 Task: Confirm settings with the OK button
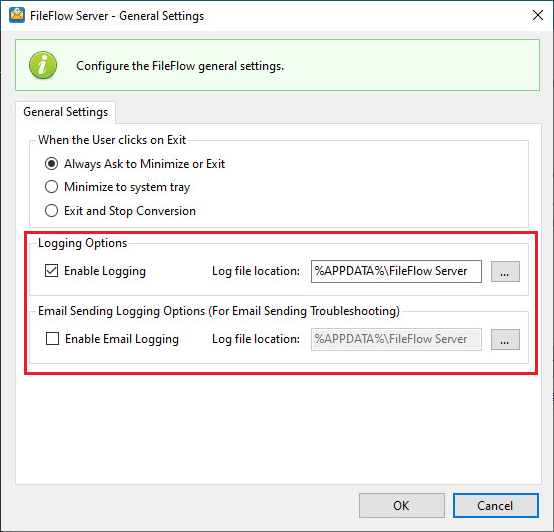click(402, 506)
